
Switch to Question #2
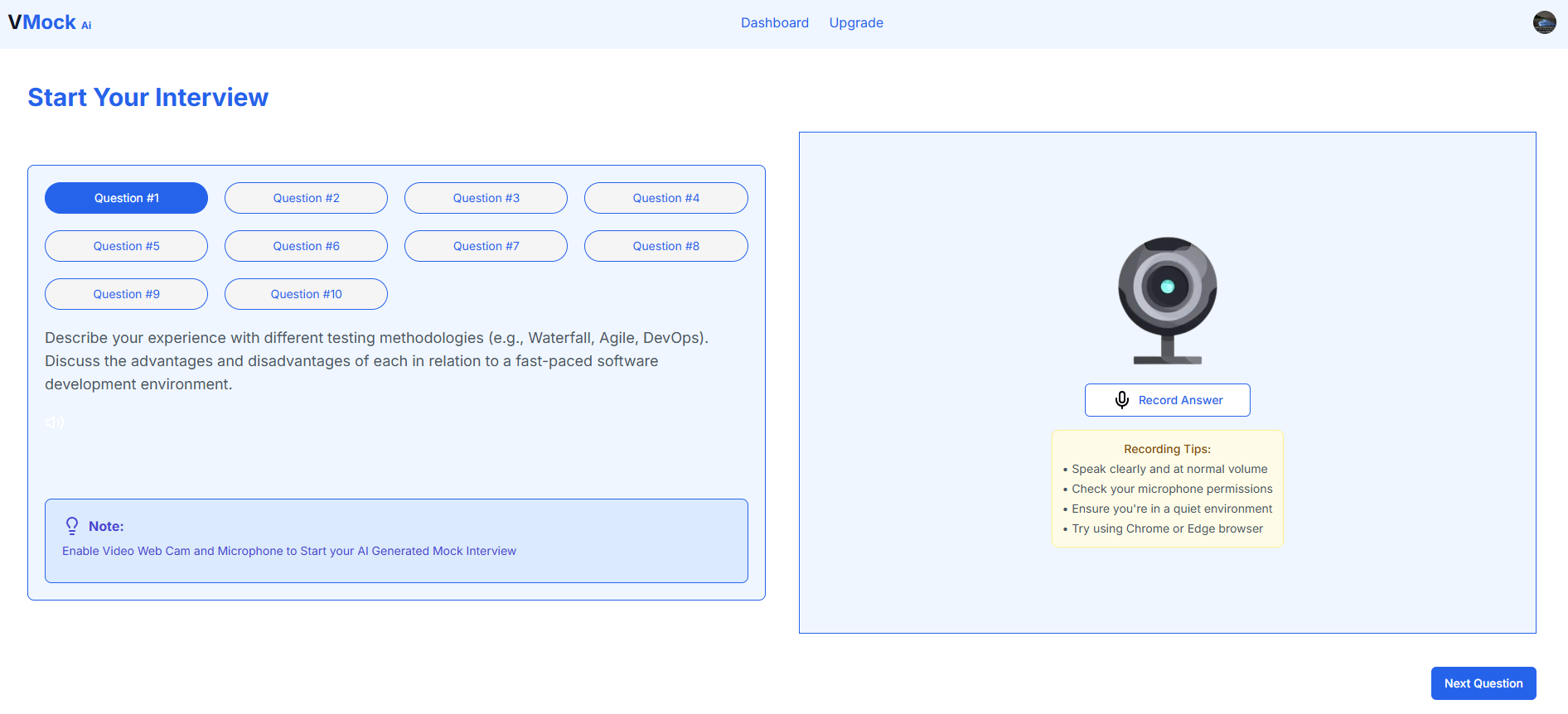(306, 198)
